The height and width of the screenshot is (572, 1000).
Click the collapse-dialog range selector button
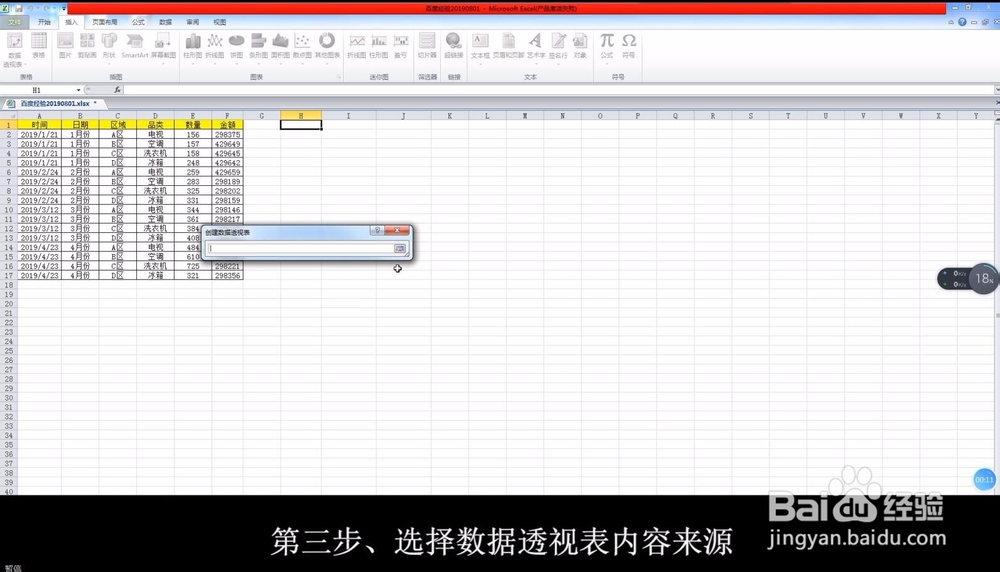400,249
